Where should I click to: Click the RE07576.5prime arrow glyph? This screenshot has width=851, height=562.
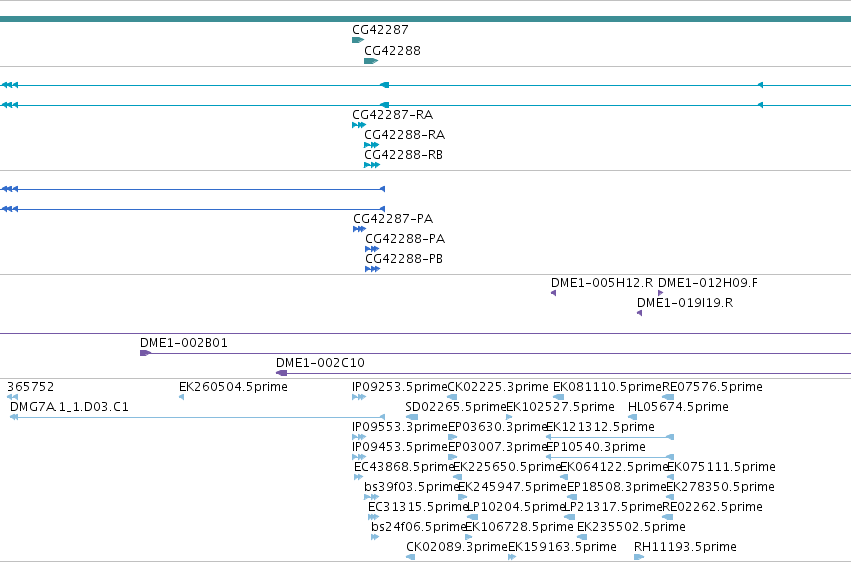pyautogui.click(x=668, y=398)
